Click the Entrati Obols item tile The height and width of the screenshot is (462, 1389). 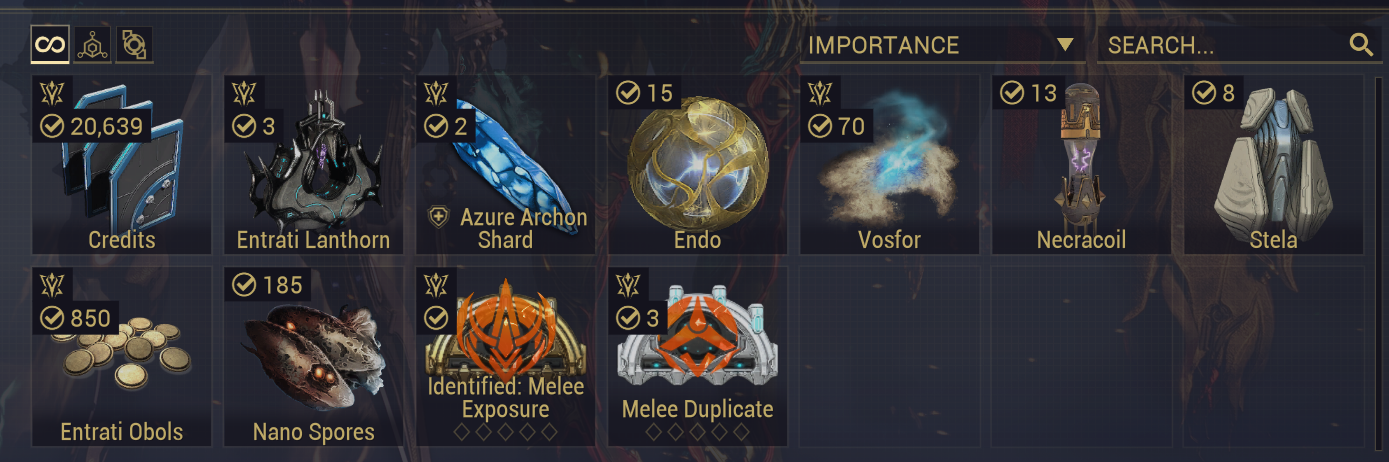122,356
